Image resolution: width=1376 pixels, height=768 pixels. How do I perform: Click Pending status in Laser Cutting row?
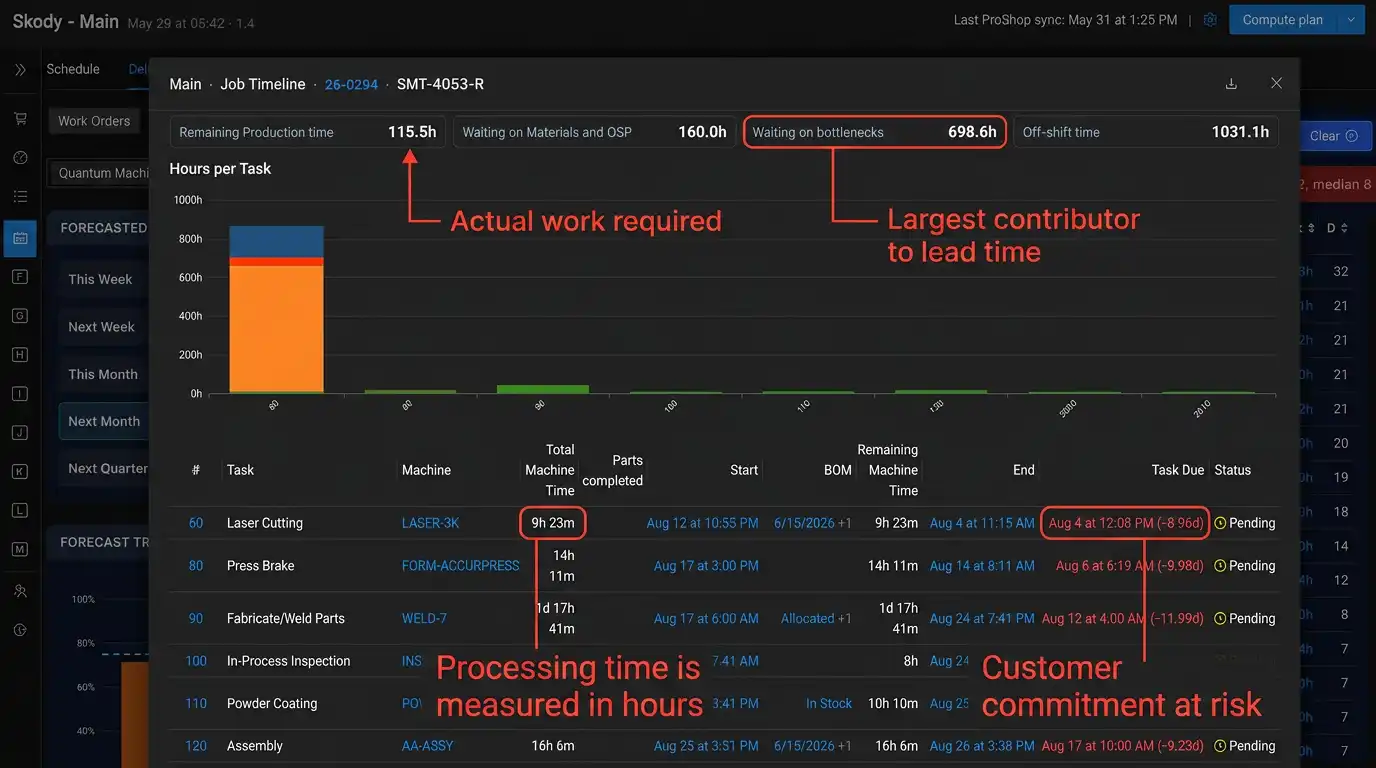tap(1245, 523)
